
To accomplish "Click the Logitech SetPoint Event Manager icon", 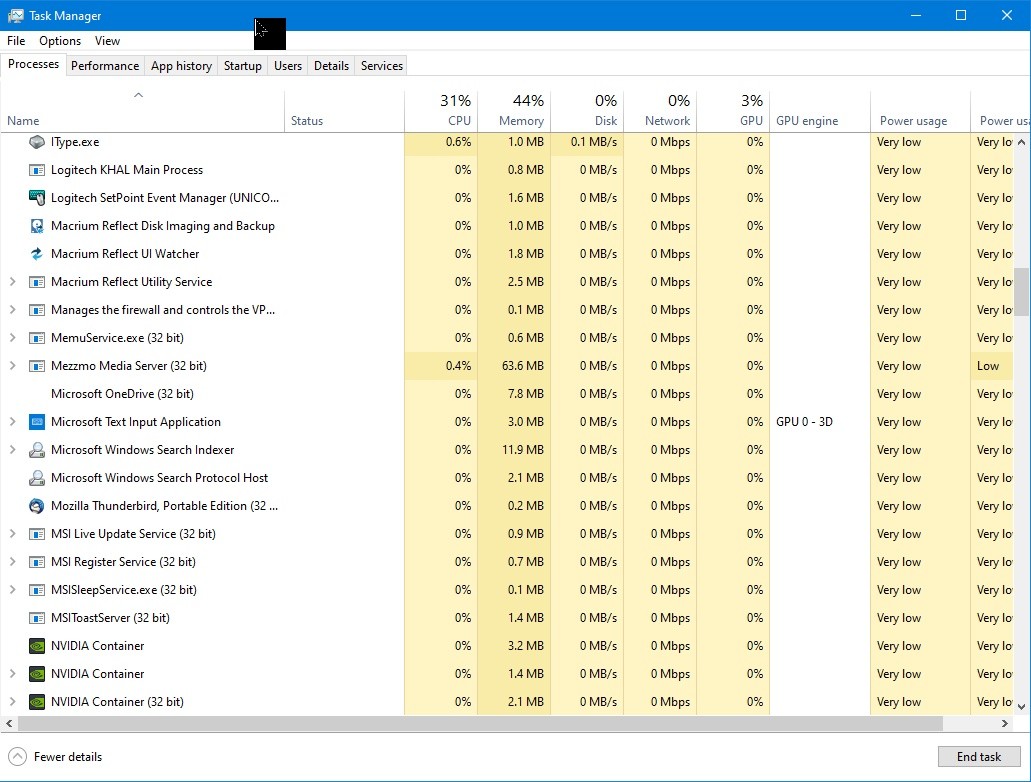I will point(37,198).
